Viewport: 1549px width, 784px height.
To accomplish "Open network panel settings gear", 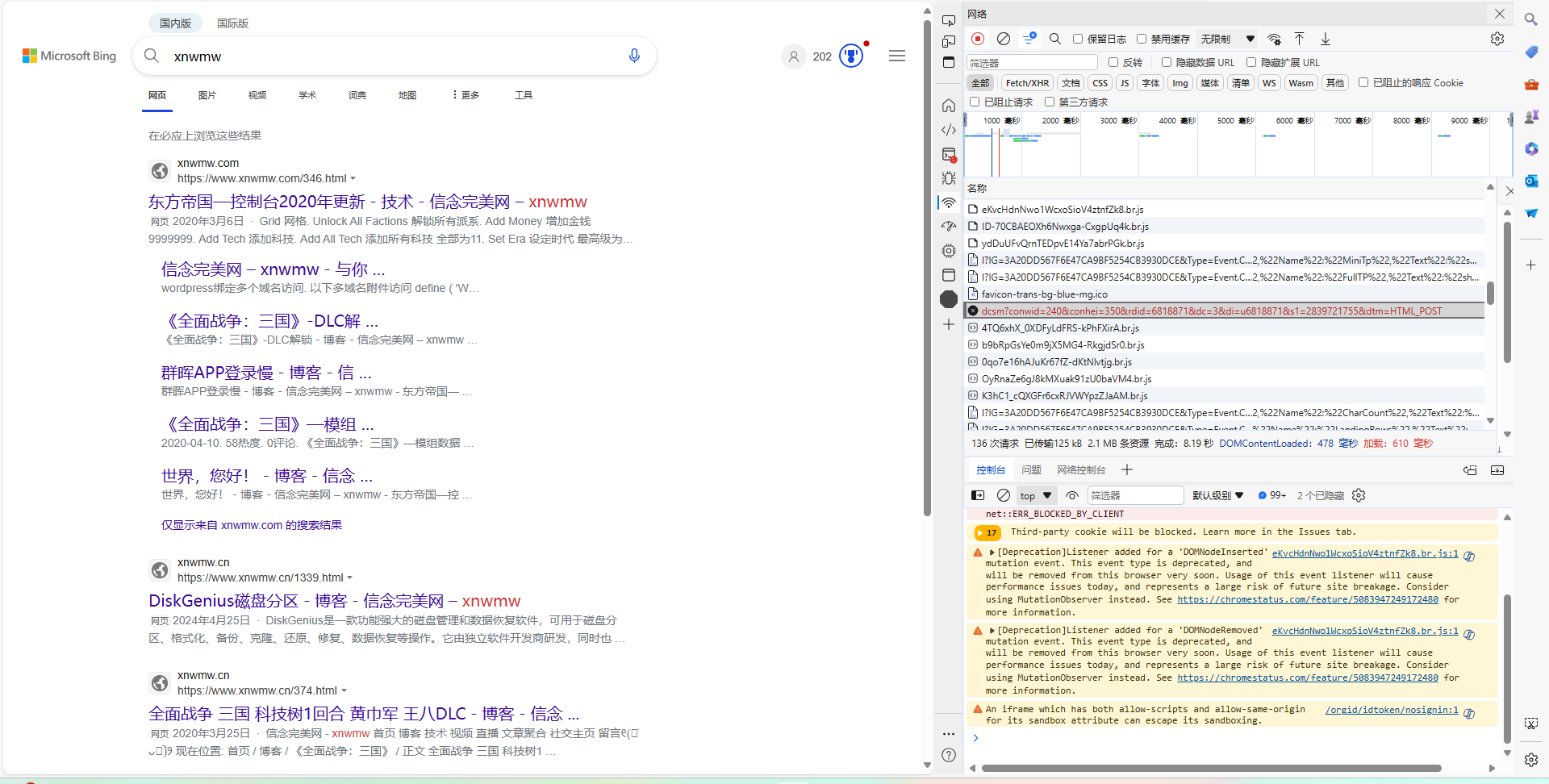I will coord(1497,39).
